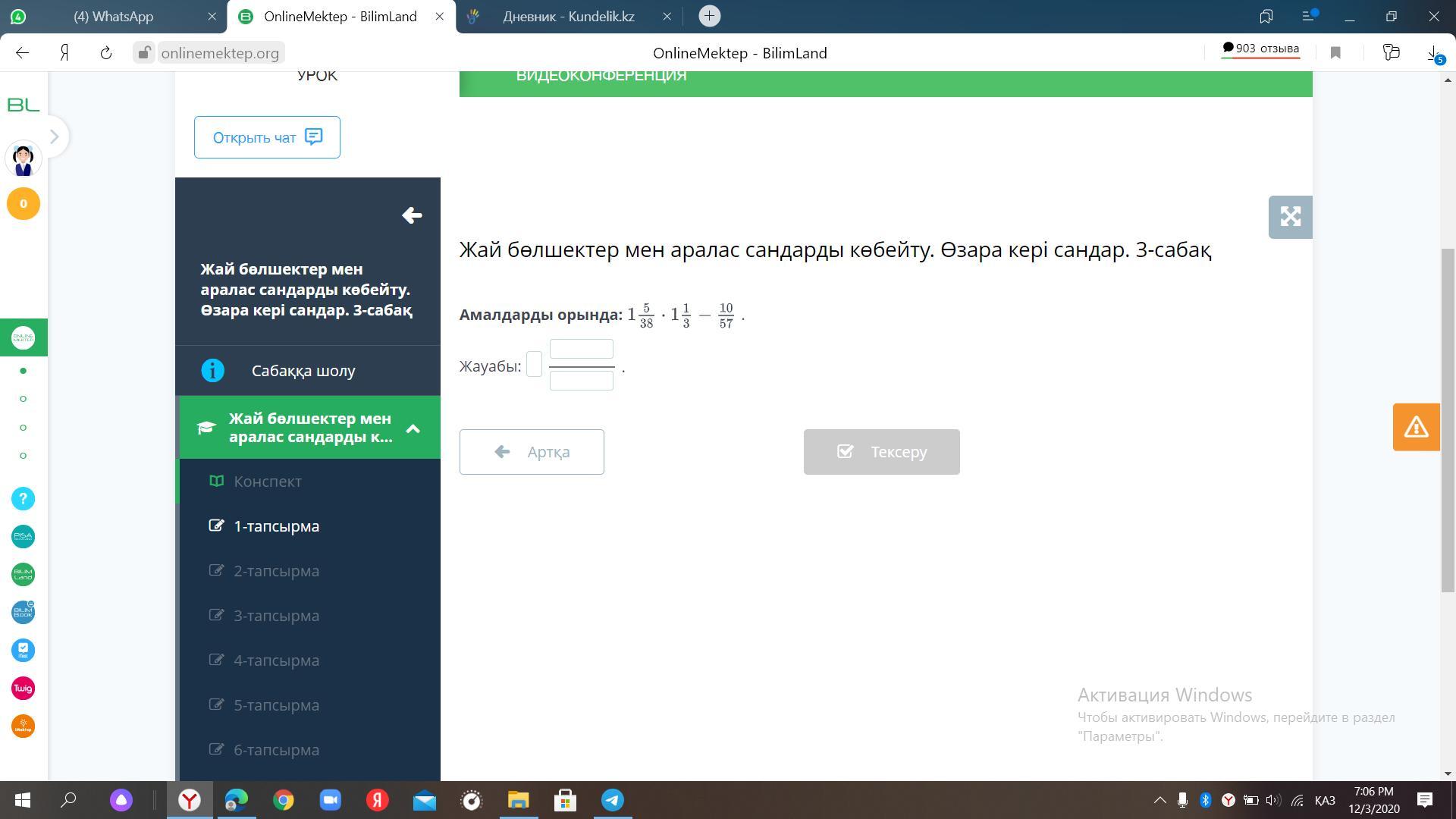
Task: Click the fullscreen expand icon
Action: click(1290, 217)
